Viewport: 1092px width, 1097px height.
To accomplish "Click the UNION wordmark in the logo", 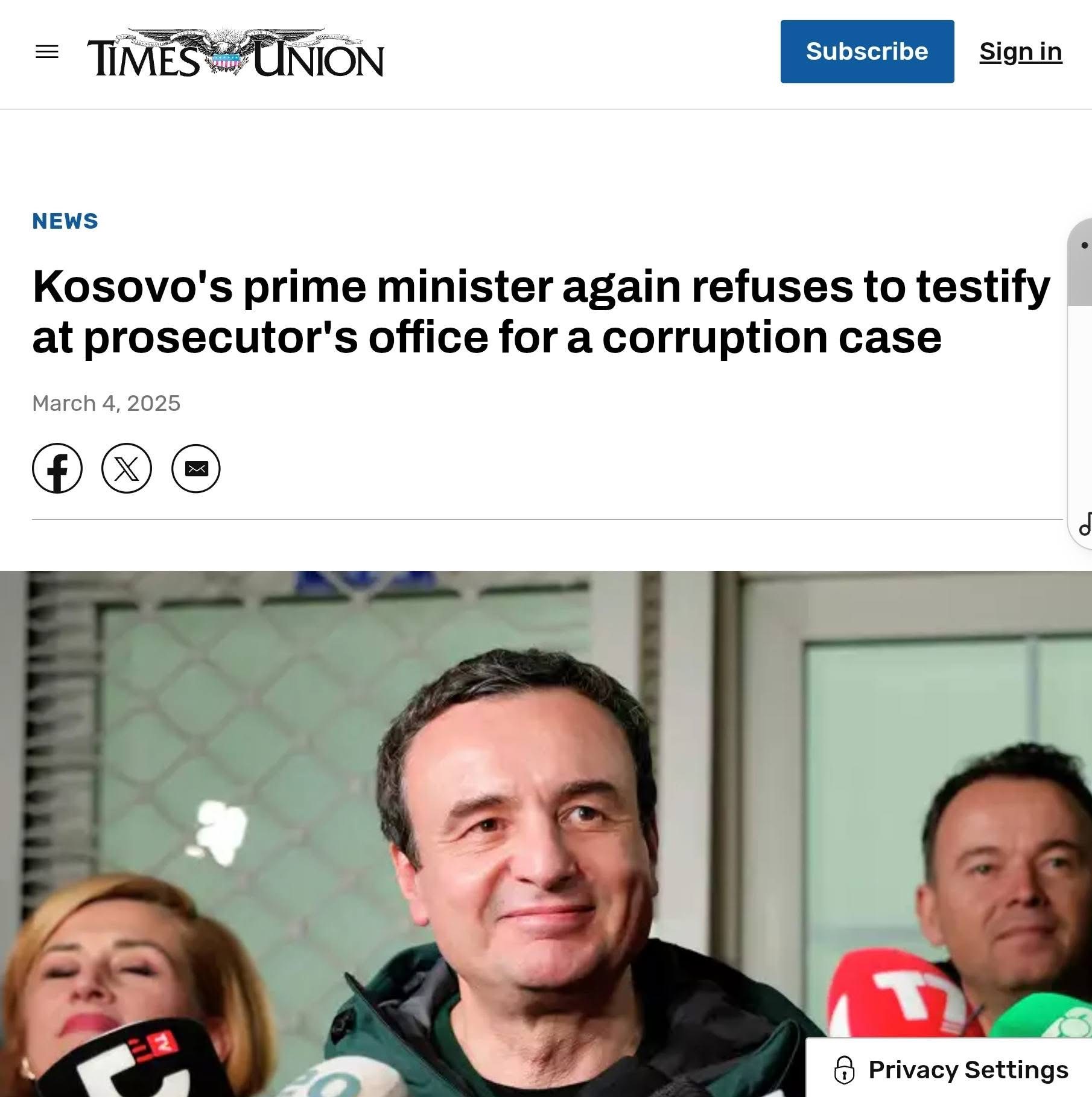I will (318, 59).
